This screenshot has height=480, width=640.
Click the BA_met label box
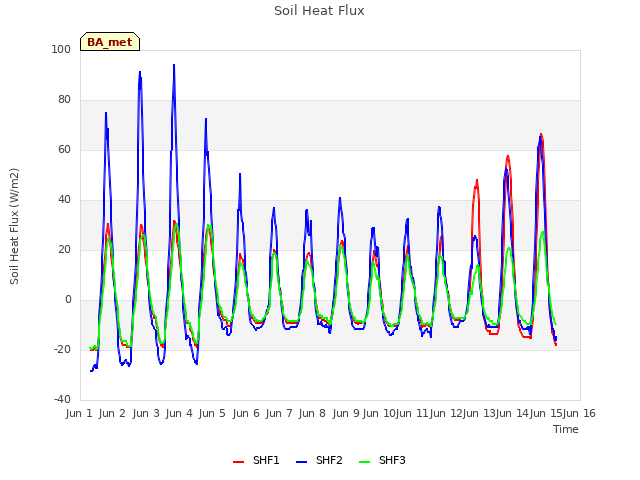[110, 42]
